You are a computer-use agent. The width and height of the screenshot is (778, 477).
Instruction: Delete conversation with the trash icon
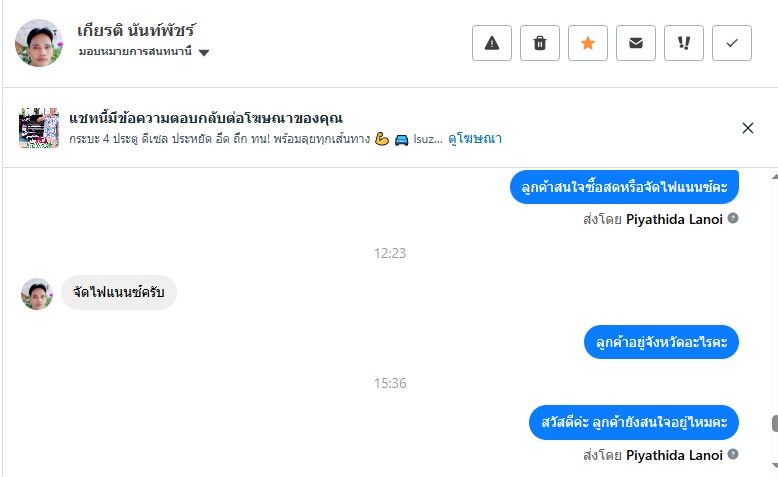540,43
